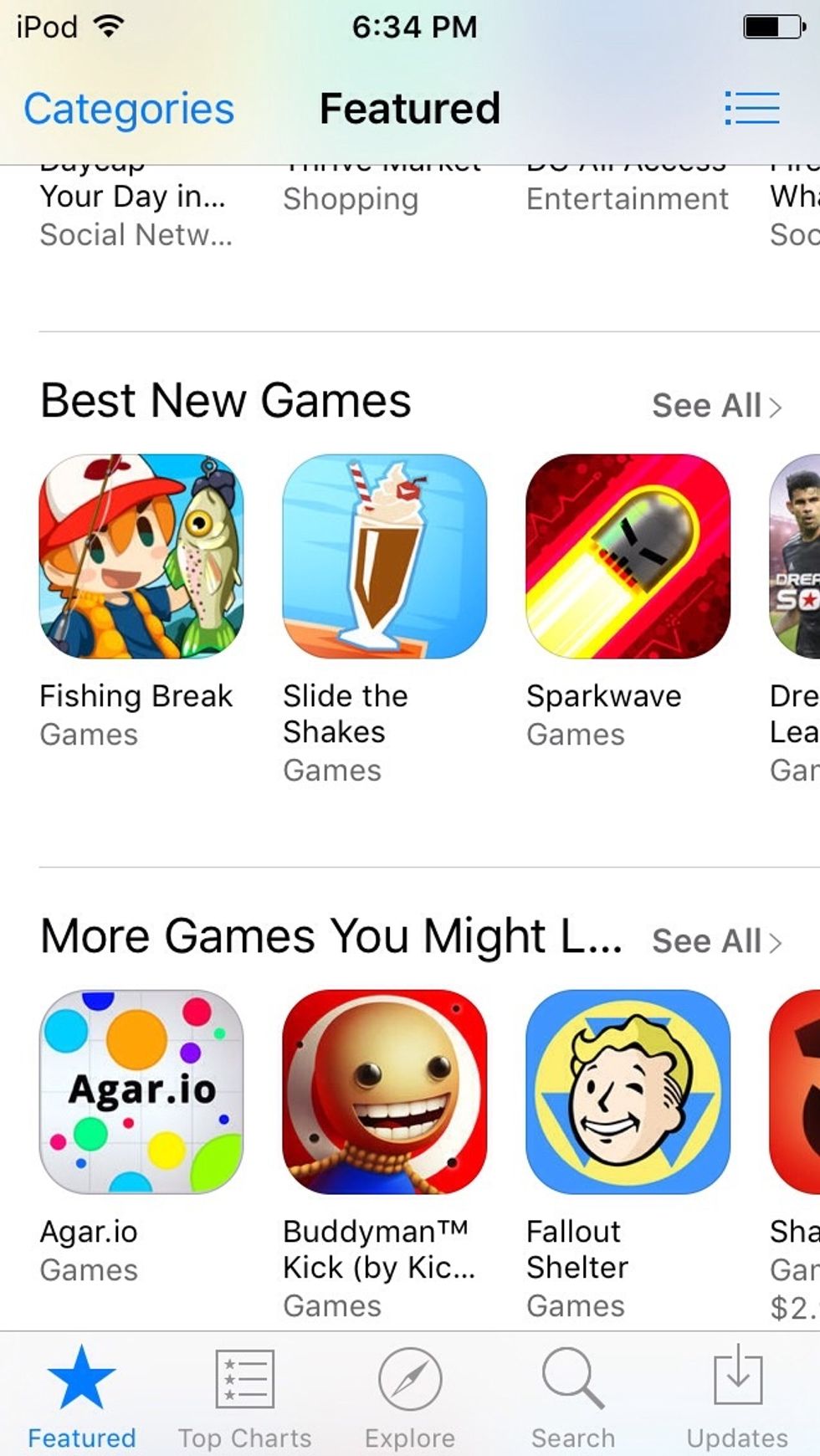Open the Fishing Break app icon

tap(141, 556)
